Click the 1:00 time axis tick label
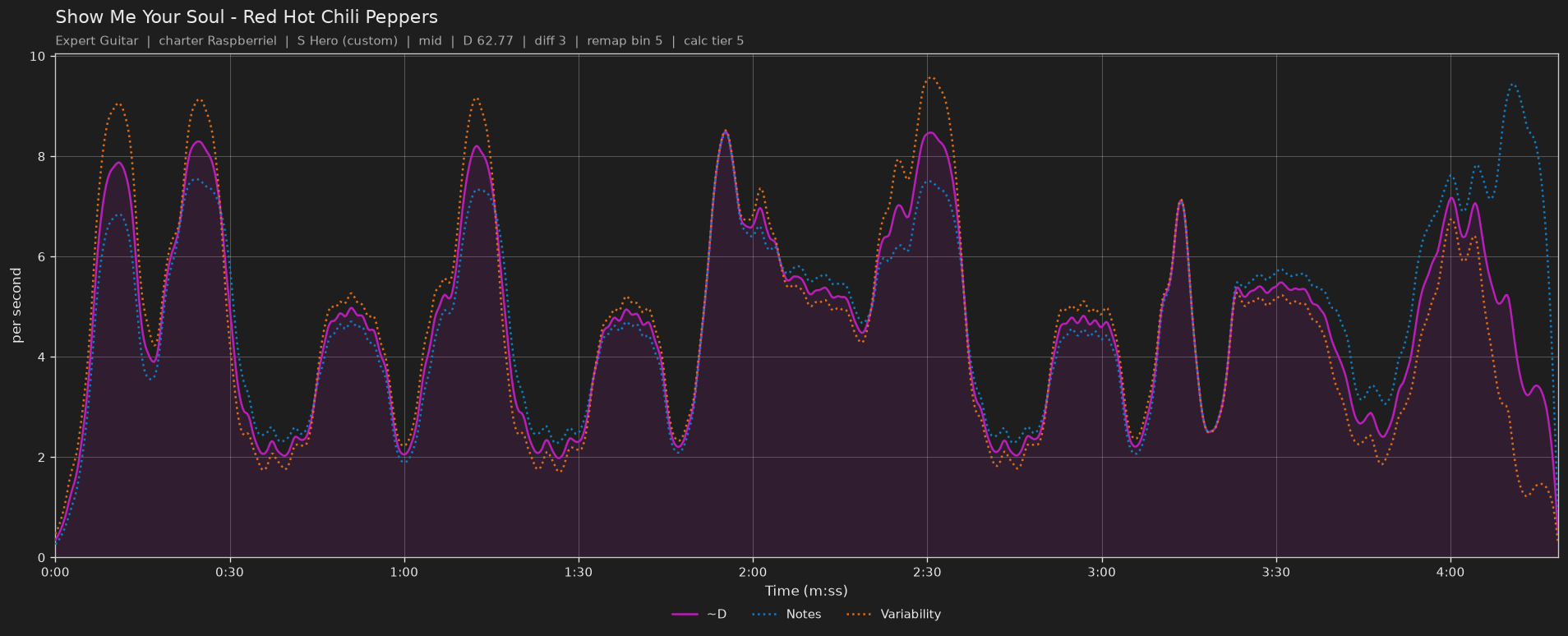This screenshot has width=1568, height=636. click(x=404, y=573)
